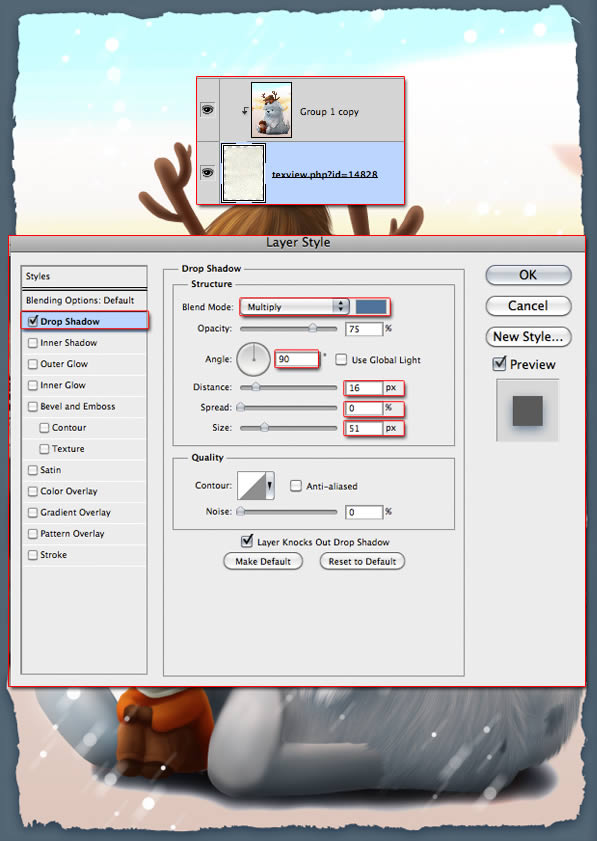Open the Contour curve picker thumbnail
Screen dimensions: 597x841
[x=252, y=485]
